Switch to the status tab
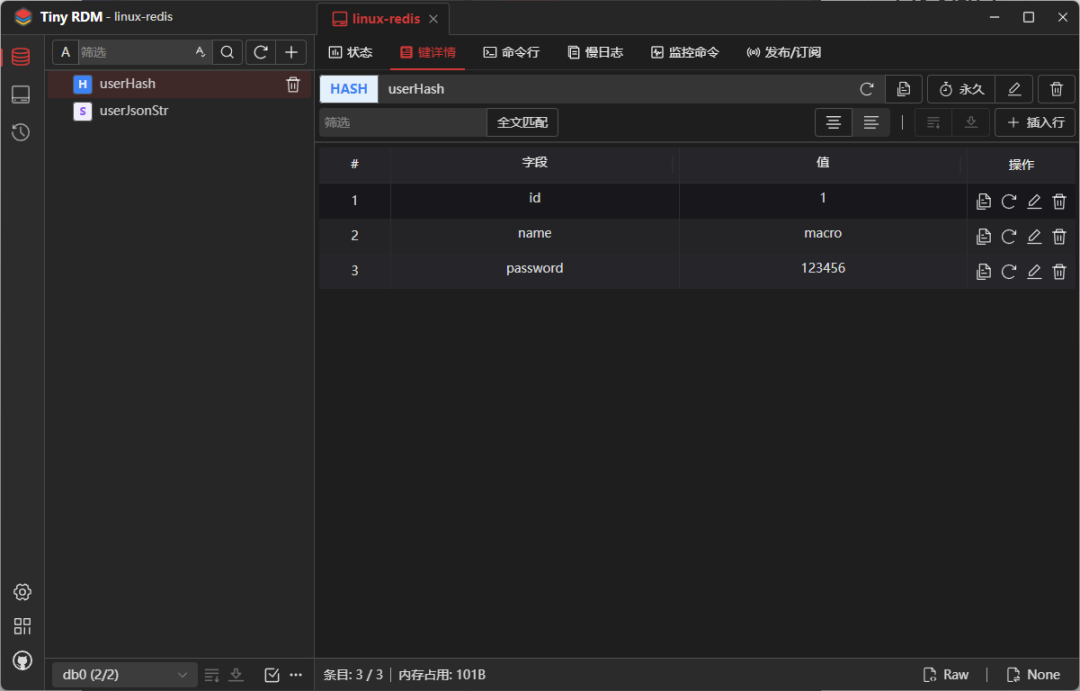Image resolution: width=1080 pixels, height=691 pixels. [351, 52]
